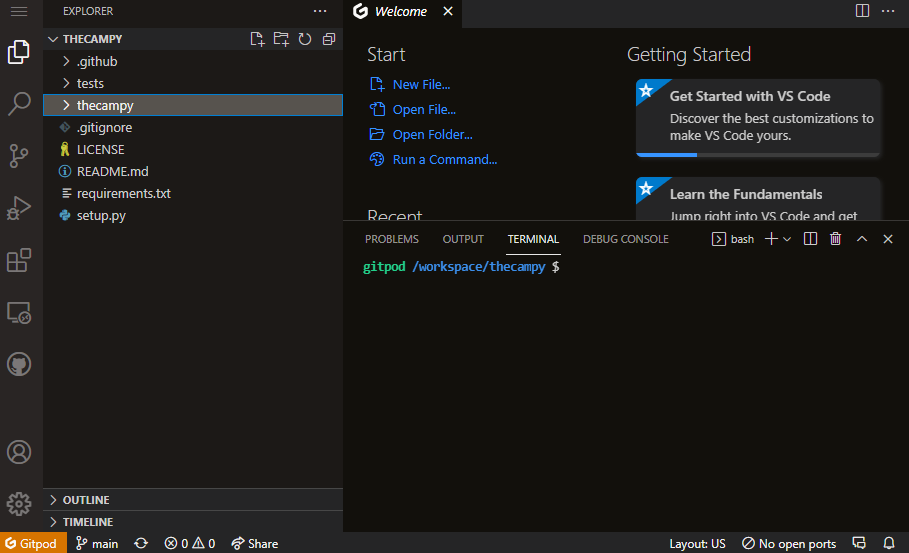Open the Extensions view
This screenshot has height=553, width=909.
click(x=19, y=260)
